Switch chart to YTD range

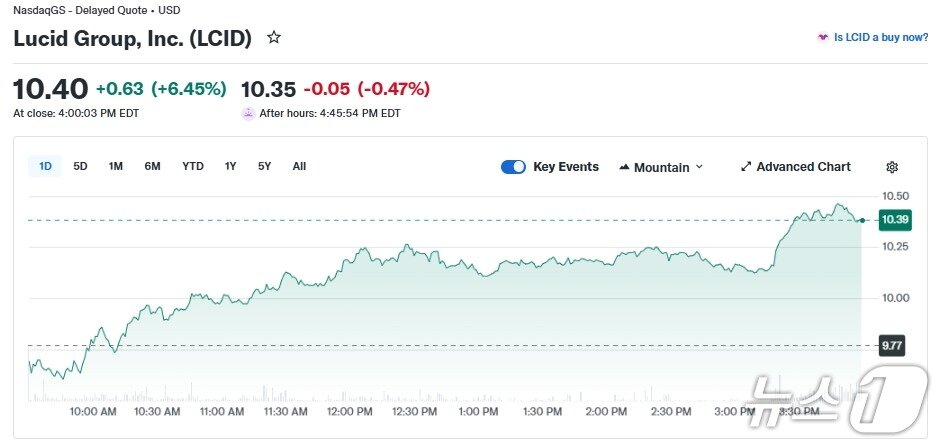pyautogui.click(x=193, y=167)
